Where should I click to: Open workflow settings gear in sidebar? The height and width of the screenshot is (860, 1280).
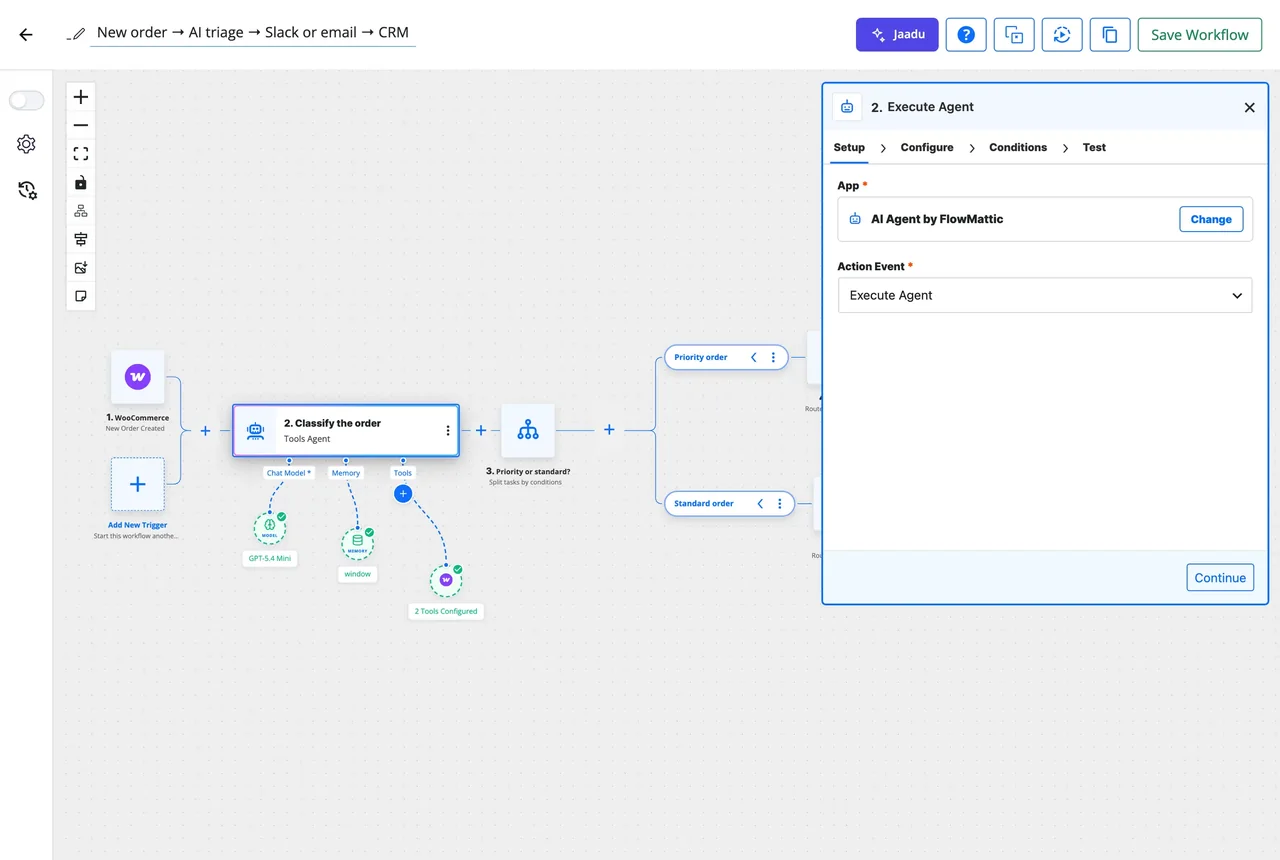(26, 144)
